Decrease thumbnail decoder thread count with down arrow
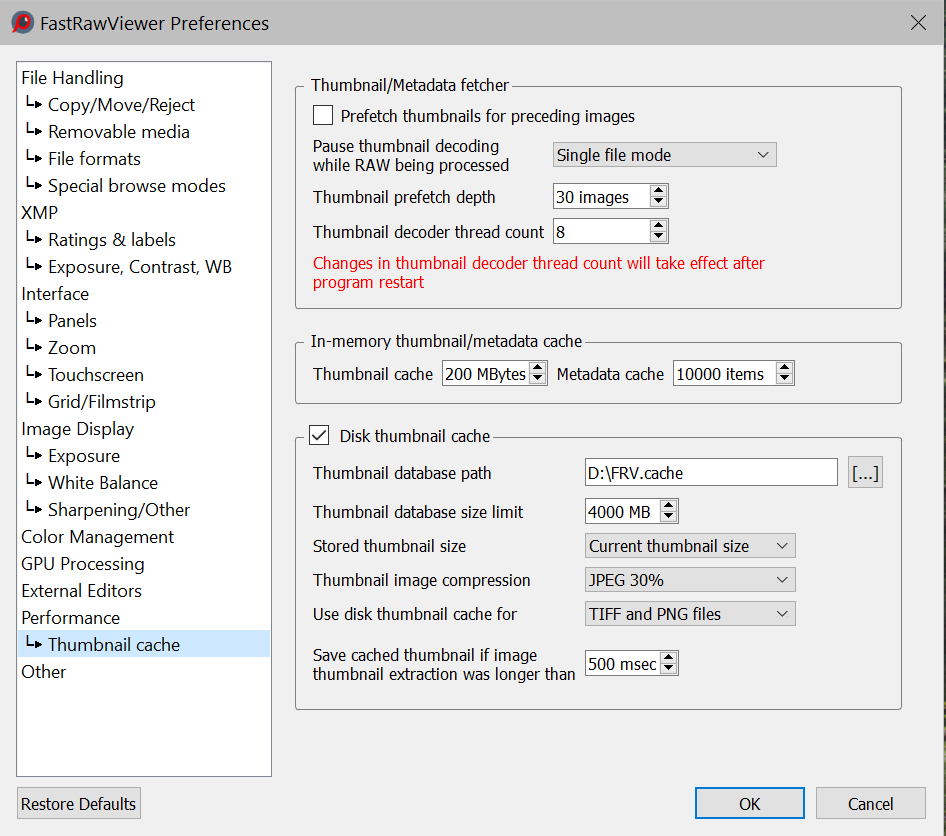 658,238
